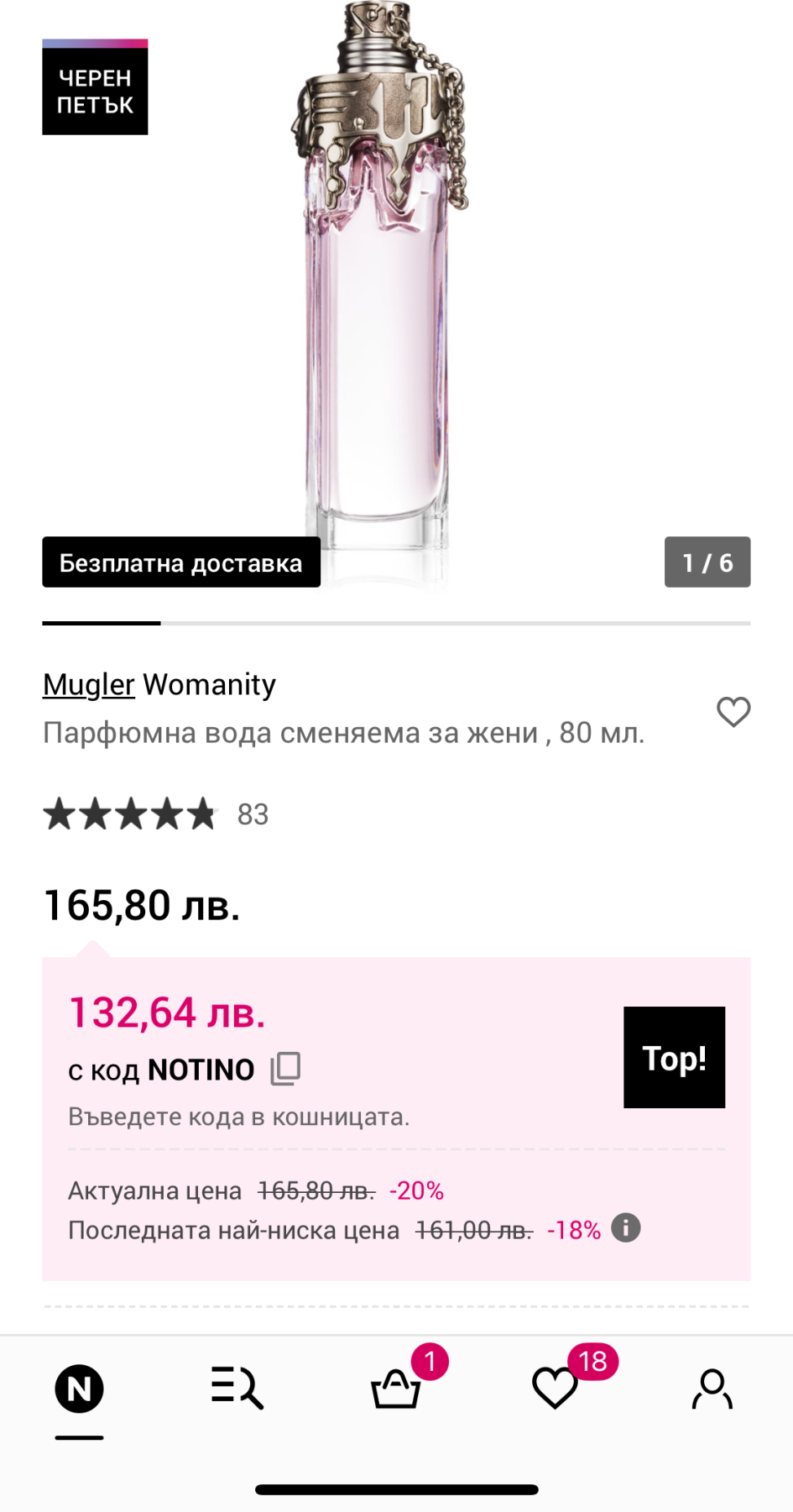Tap the Womanity product title
The image size is (793, 1512).
pos(209,684)
